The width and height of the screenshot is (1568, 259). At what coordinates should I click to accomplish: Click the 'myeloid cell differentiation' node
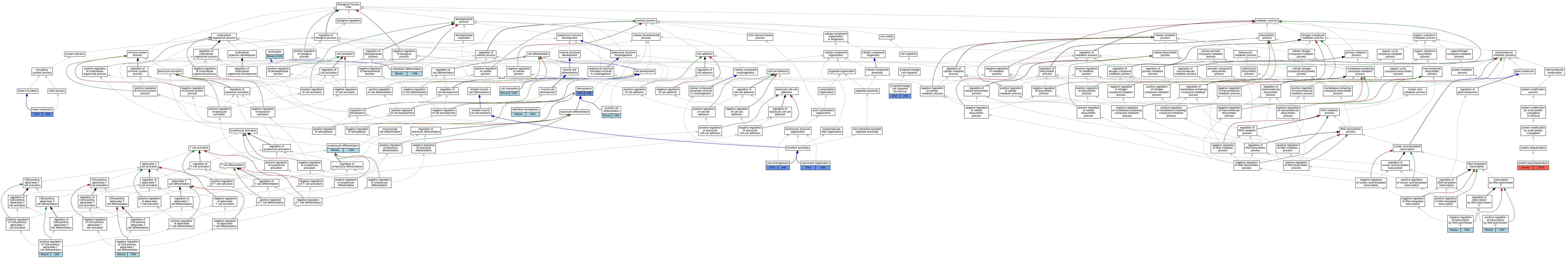[611, 110]
